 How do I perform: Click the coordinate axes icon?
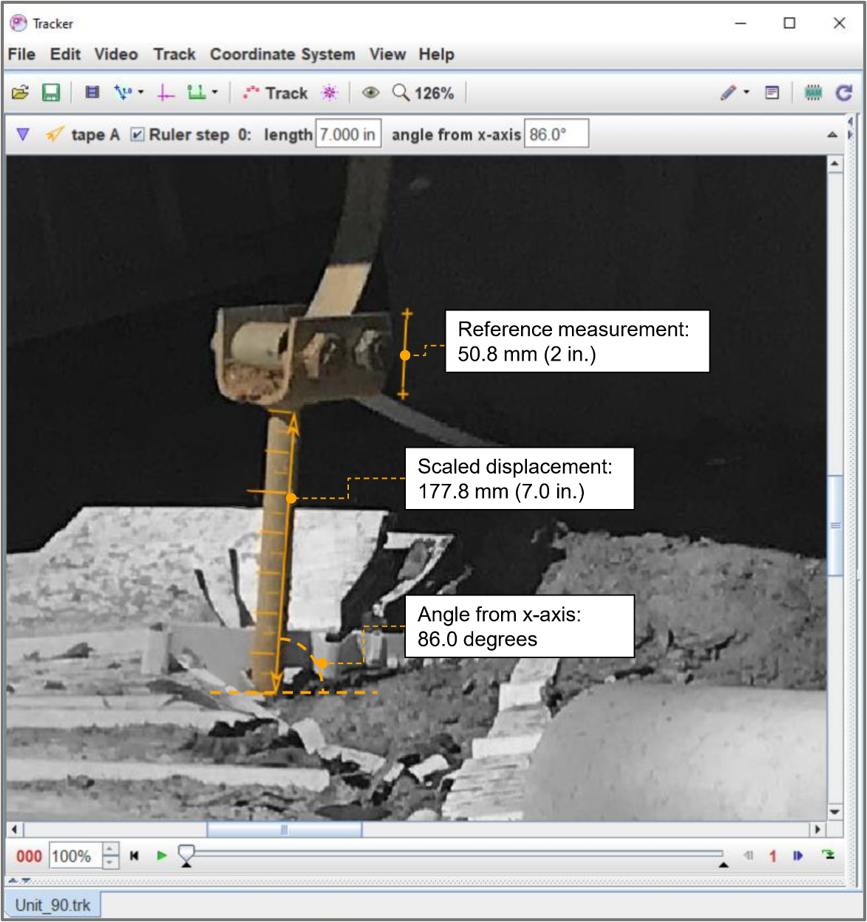click(x=165, y=92)
